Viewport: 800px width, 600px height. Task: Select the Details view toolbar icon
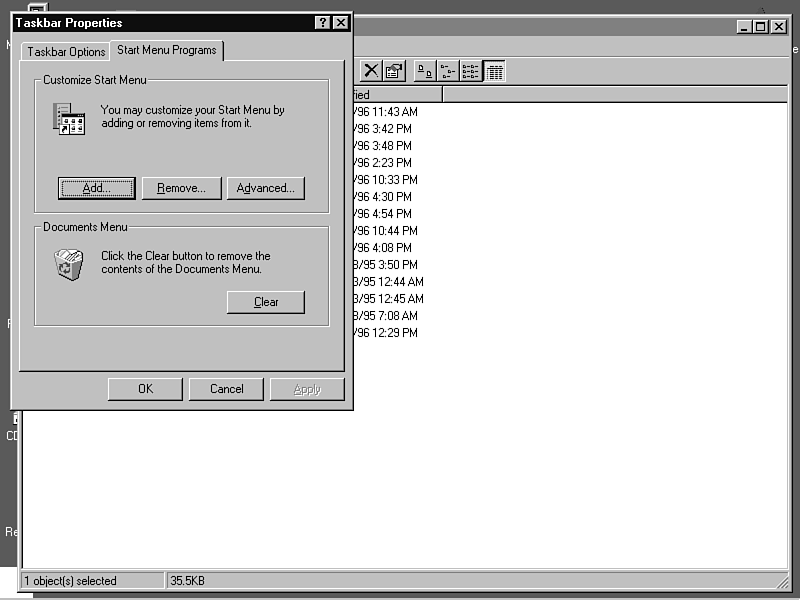click(x=494, y=70)
